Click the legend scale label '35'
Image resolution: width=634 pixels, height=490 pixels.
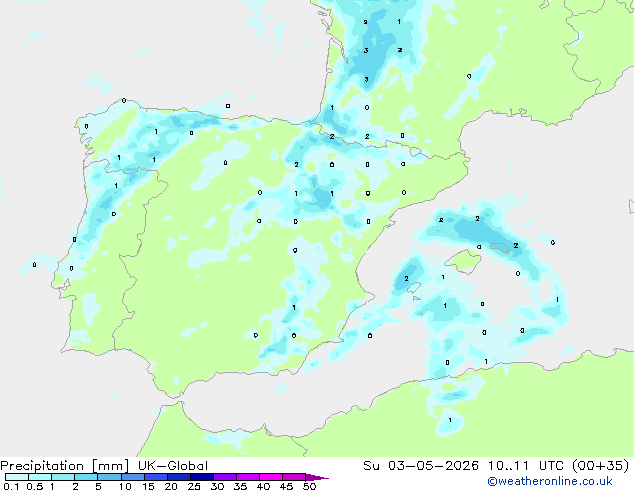[240, 486]
